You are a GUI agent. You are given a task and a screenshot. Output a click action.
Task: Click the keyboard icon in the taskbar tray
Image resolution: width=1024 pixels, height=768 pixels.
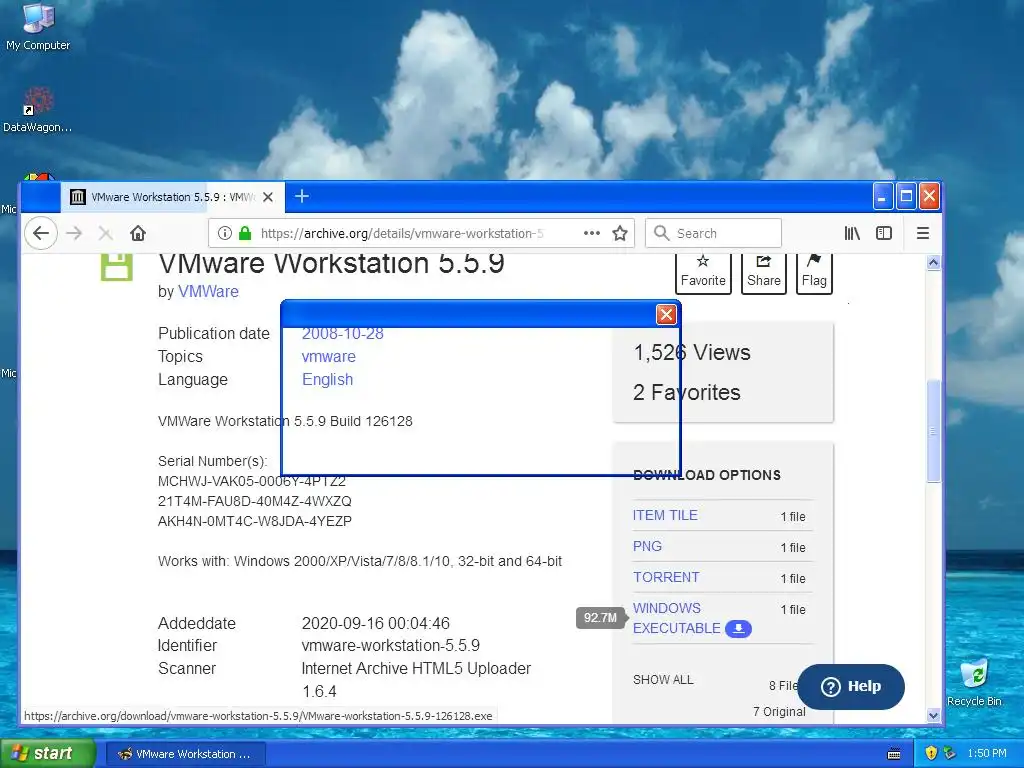coord(894,754)
